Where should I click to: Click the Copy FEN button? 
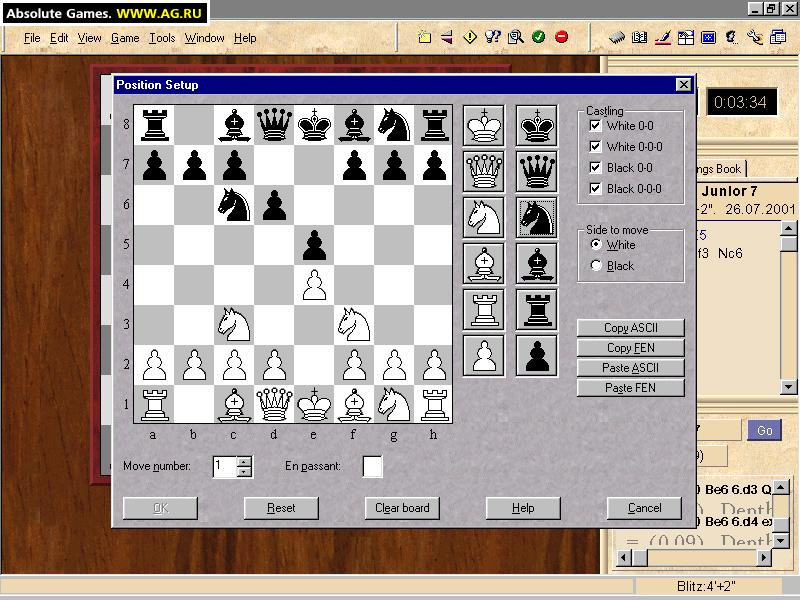tap(631, 347)
